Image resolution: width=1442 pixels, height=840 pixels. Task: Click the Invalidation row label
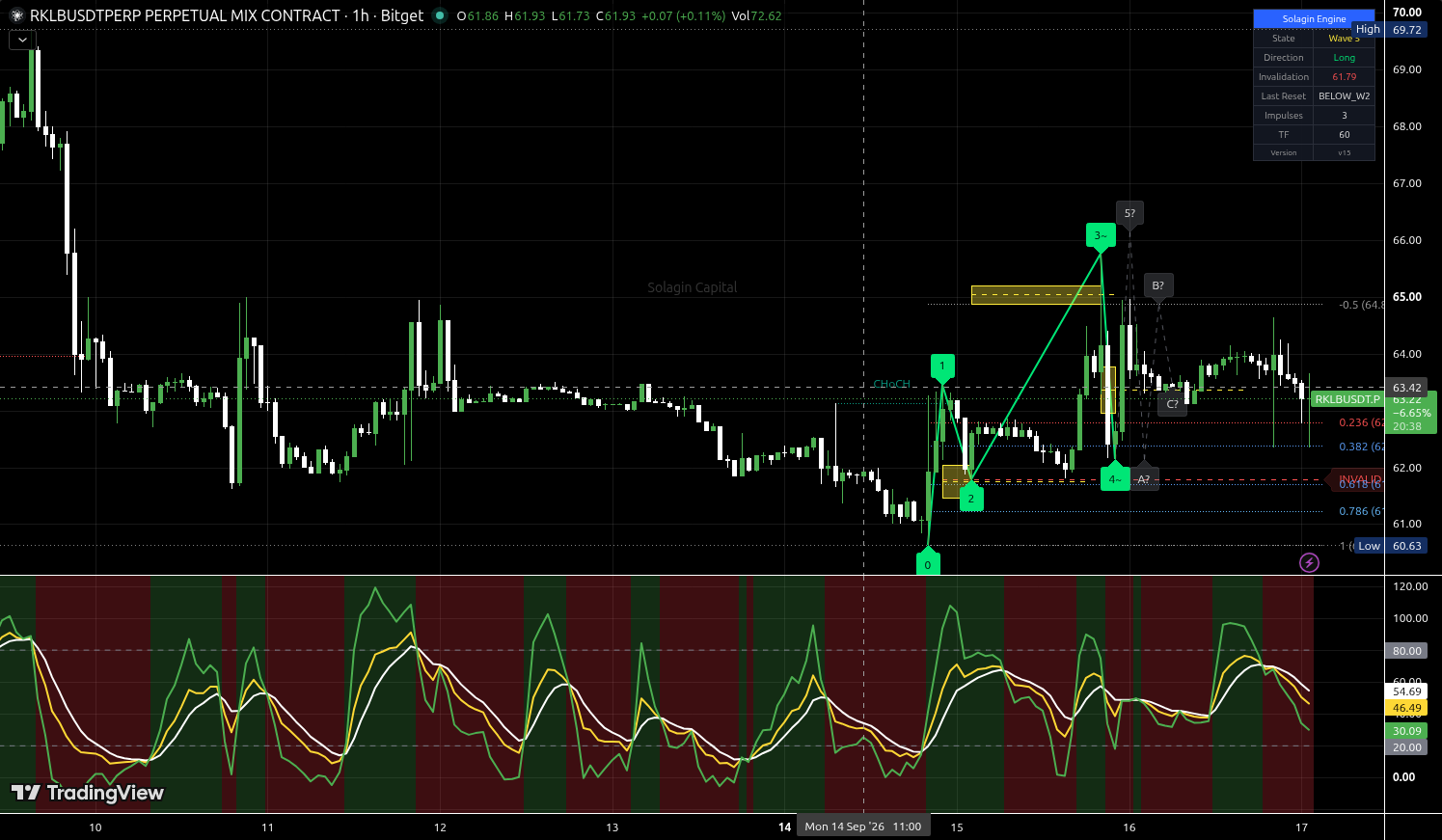[1284, 77]
